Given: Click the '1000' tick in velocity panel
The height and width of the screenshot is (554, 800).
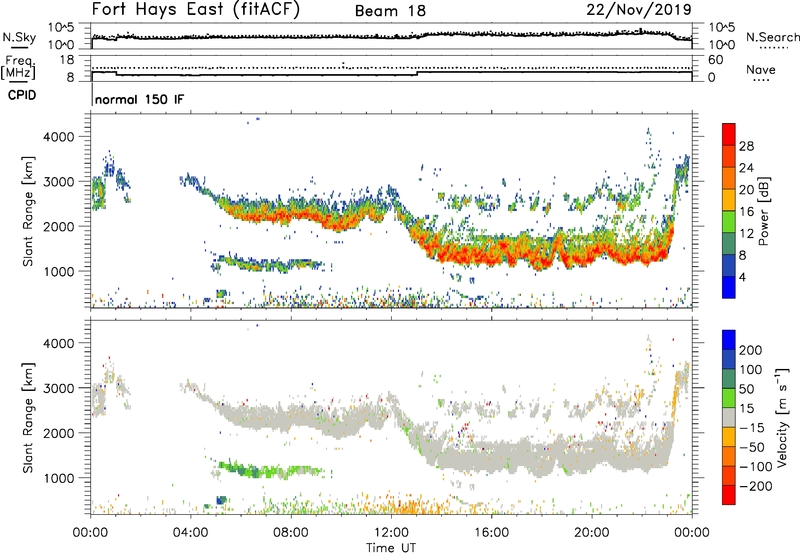Looking at the screenshot, I should (59, 478).
